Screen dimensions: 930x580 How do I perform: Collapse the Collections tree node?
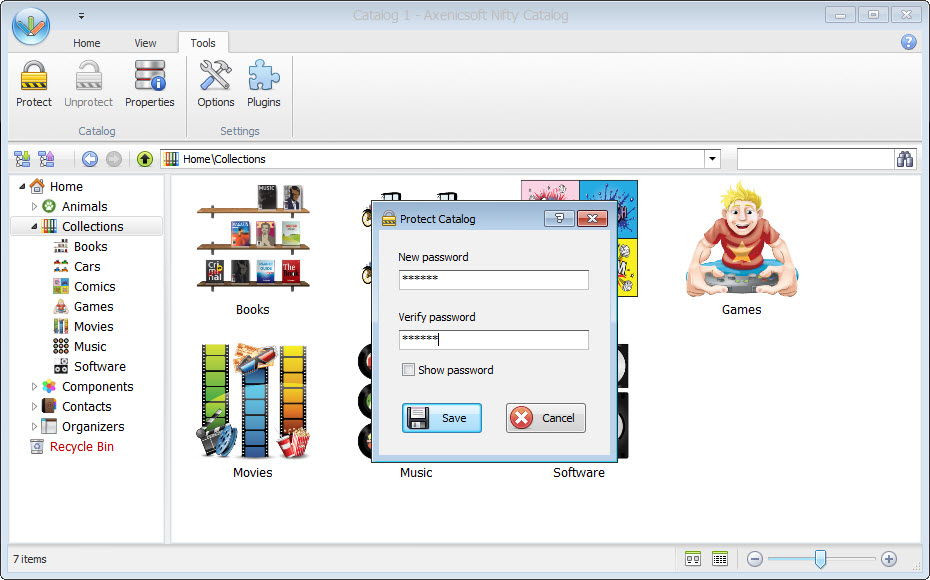(x=34, y=227)
